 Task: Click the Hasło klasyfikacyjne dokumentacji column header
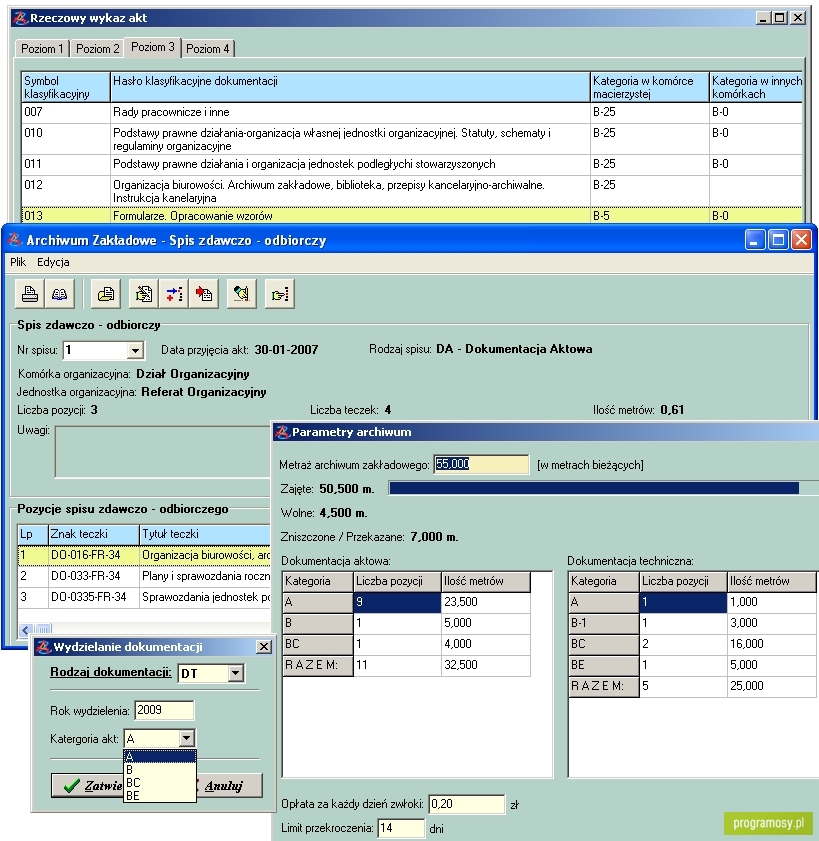[350, 87]
